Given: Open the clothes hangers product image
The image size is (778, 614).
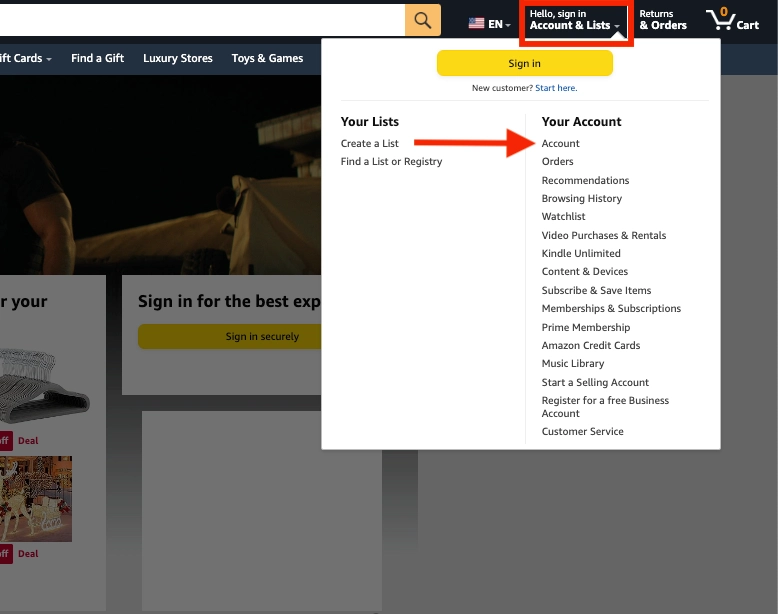Looking at the screenshot, I should click(x=44, y=386).
